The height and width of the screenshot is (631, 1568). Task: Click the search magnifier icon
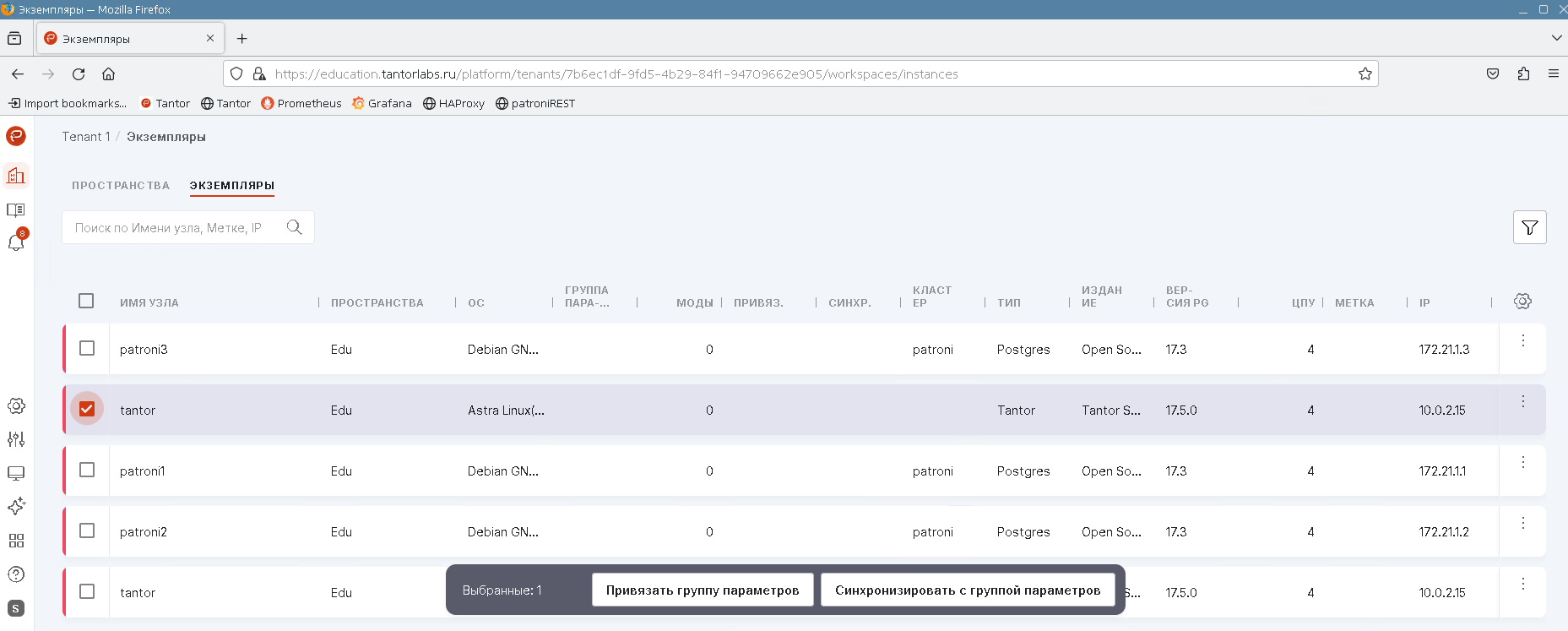click(x=294, y=227)
